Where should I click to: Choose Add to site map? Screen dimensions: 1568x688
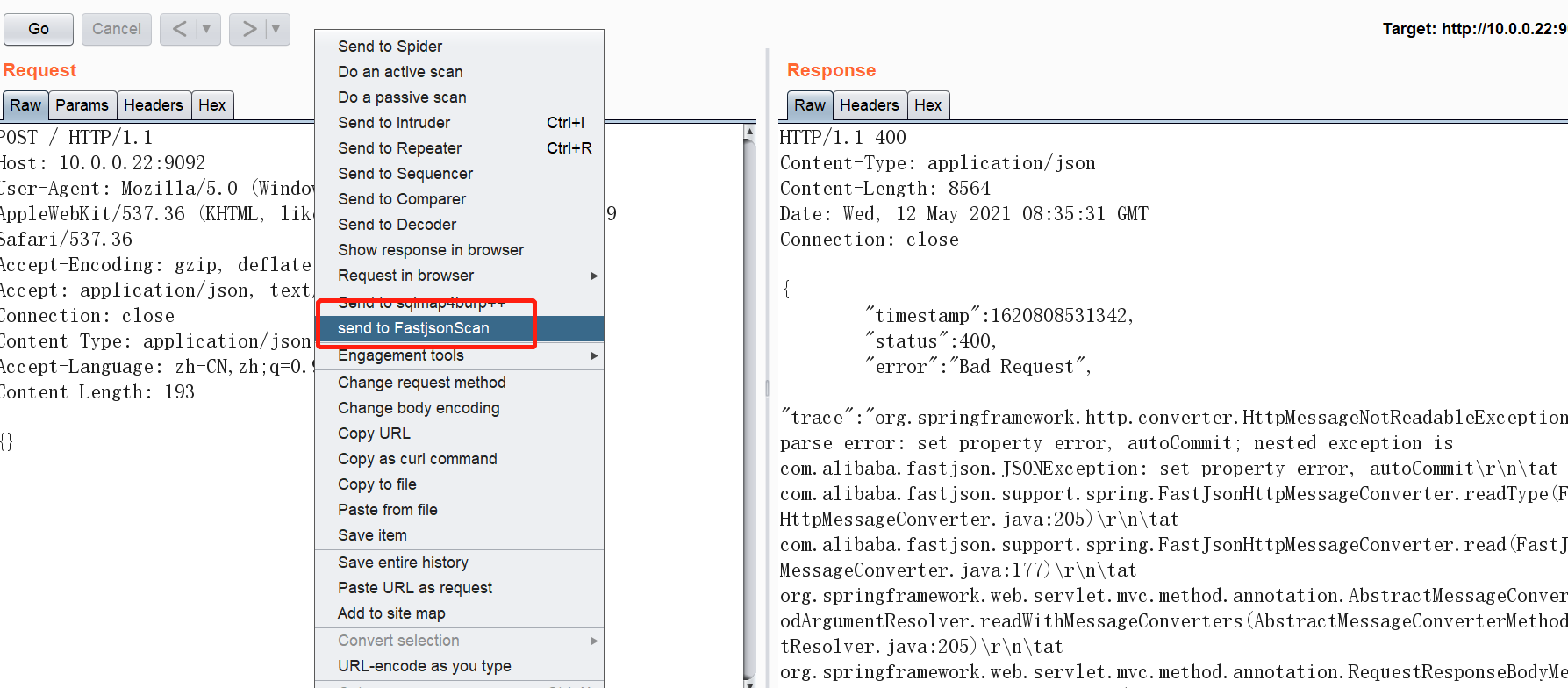click(459, 613)
